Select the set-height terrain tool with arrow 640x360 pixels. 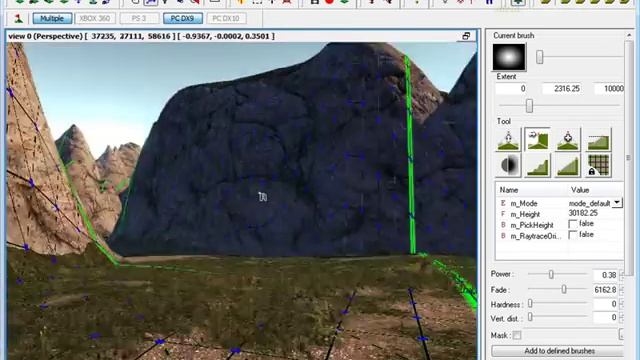(x=538, y=140)
